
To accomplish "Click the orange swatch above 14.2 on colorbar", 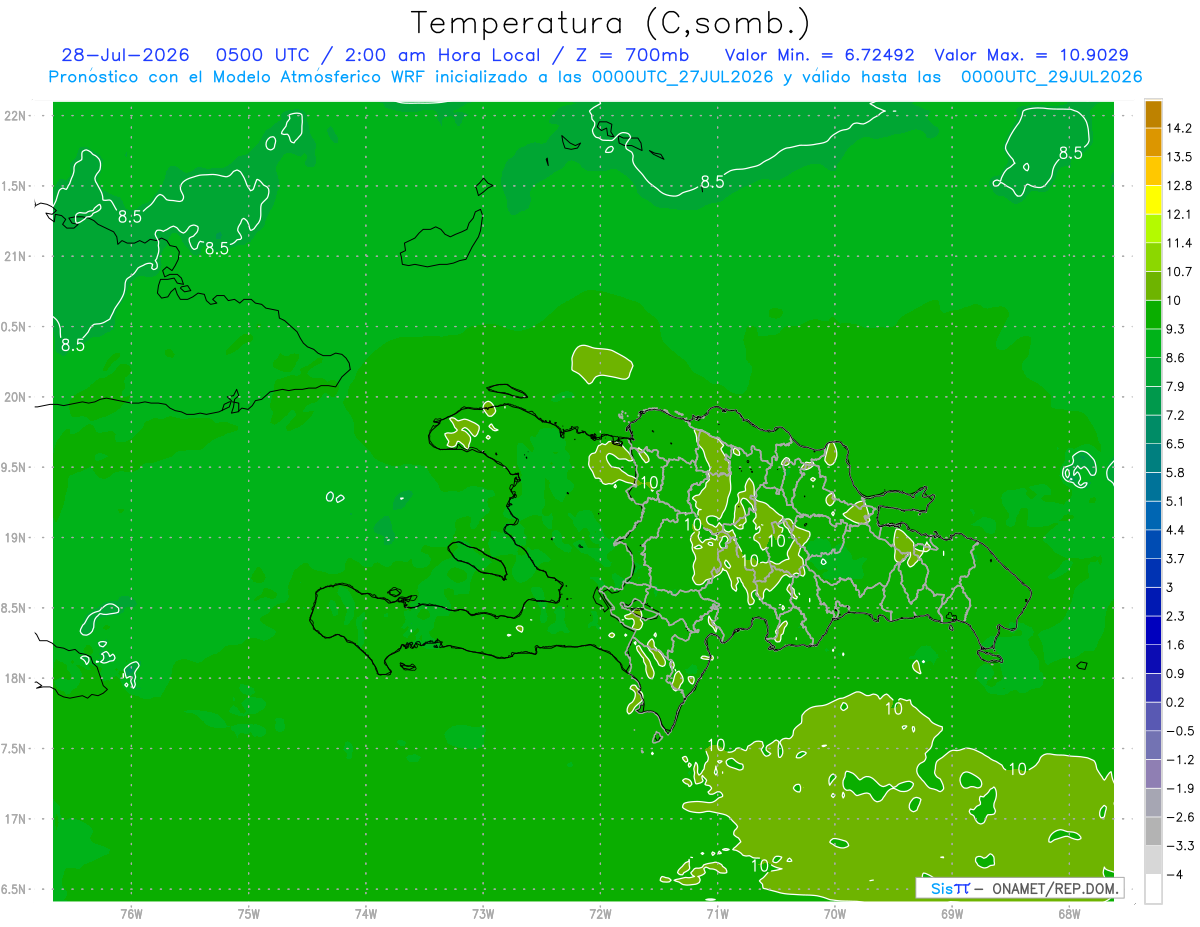I will click(x=1153, y=114).
